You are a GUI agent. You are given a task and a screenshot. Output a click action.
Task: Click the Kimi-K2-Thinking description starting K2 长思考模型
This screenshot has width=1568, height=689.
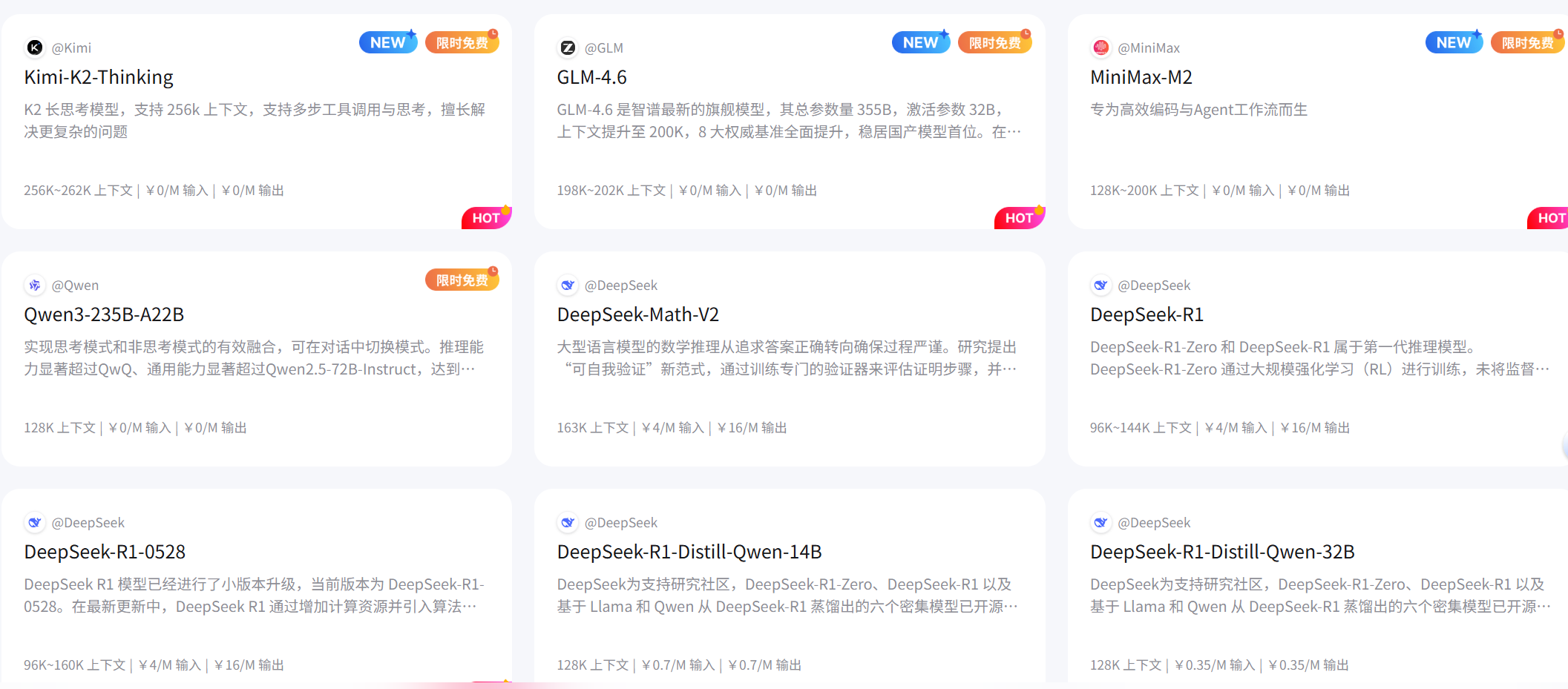255,121
